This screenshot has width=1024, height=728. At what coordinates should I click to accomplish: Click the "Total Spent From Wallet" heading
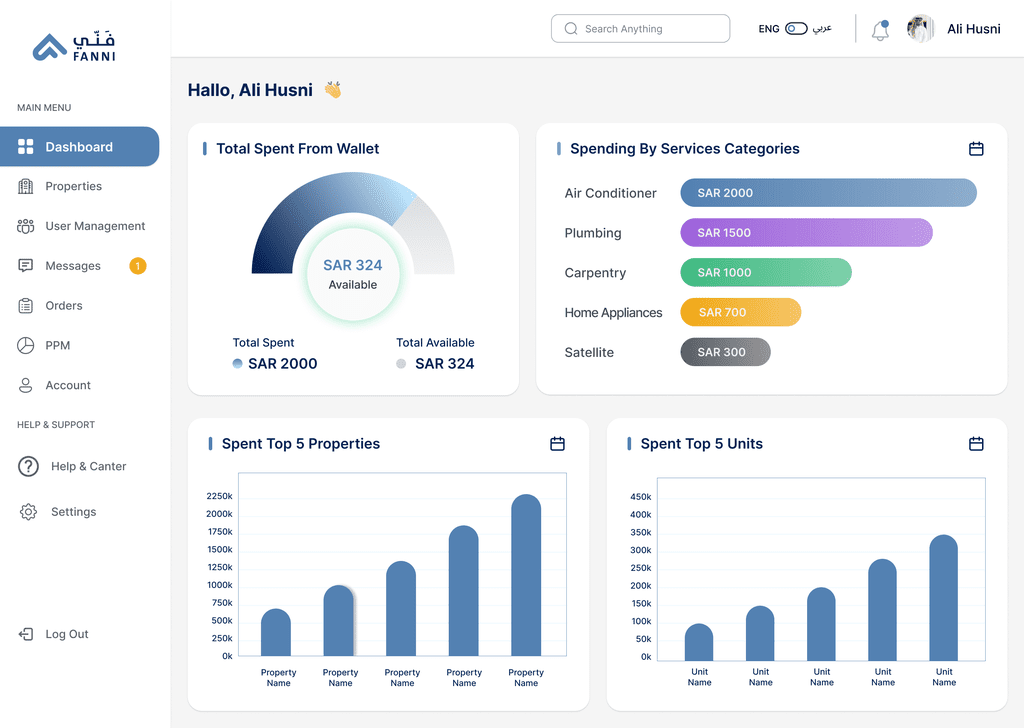pyautogui.click(x=298, y=149)
